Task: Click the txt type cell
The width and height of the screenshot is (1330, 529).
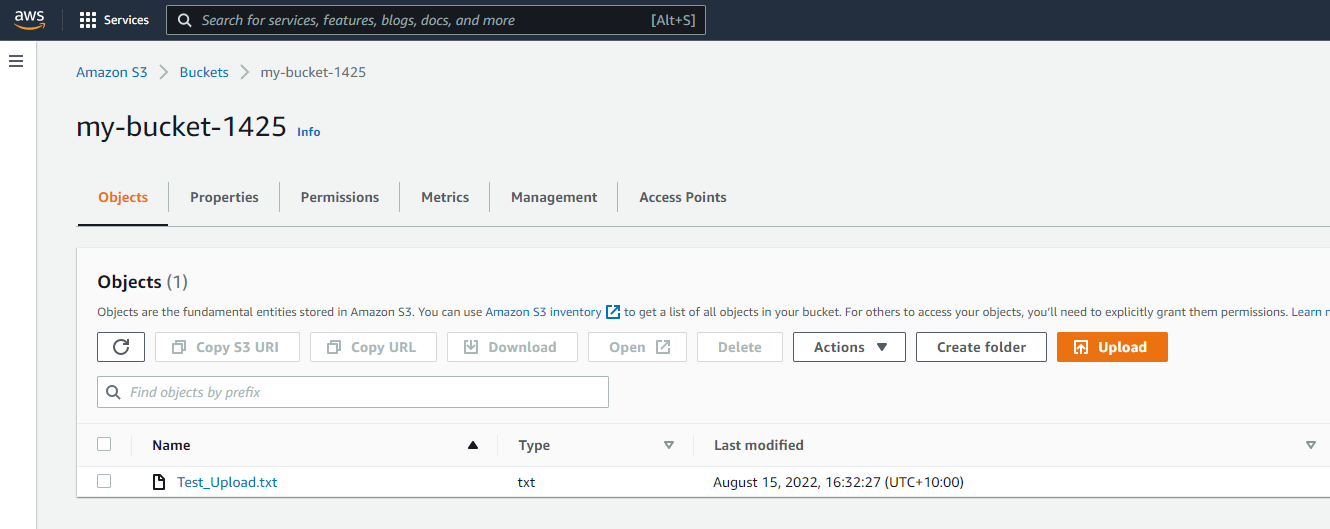Action: (x=526, y=482)
